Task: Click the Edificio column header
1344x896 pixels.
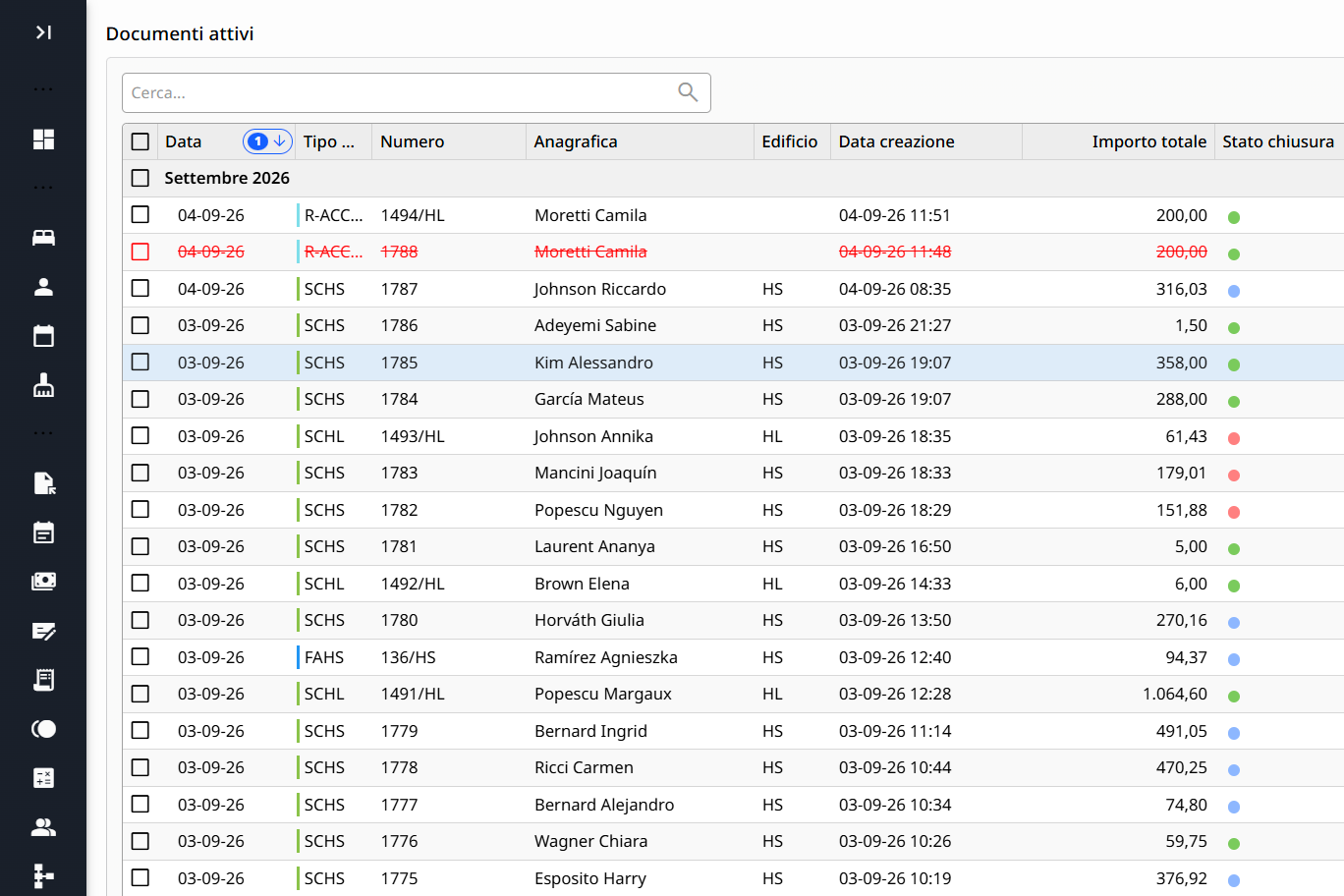Action: click(789, 141)
